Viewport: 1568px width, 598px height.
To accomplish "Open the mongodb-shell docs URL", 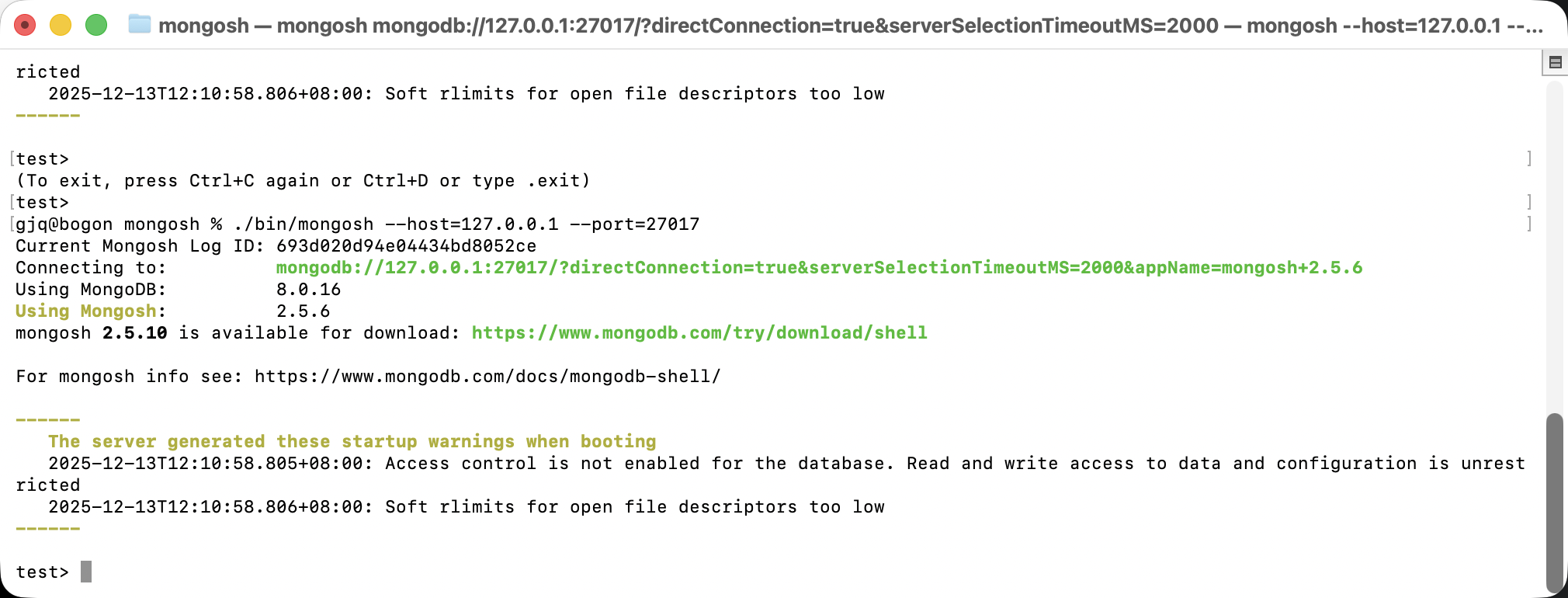I will click(487, 377).
